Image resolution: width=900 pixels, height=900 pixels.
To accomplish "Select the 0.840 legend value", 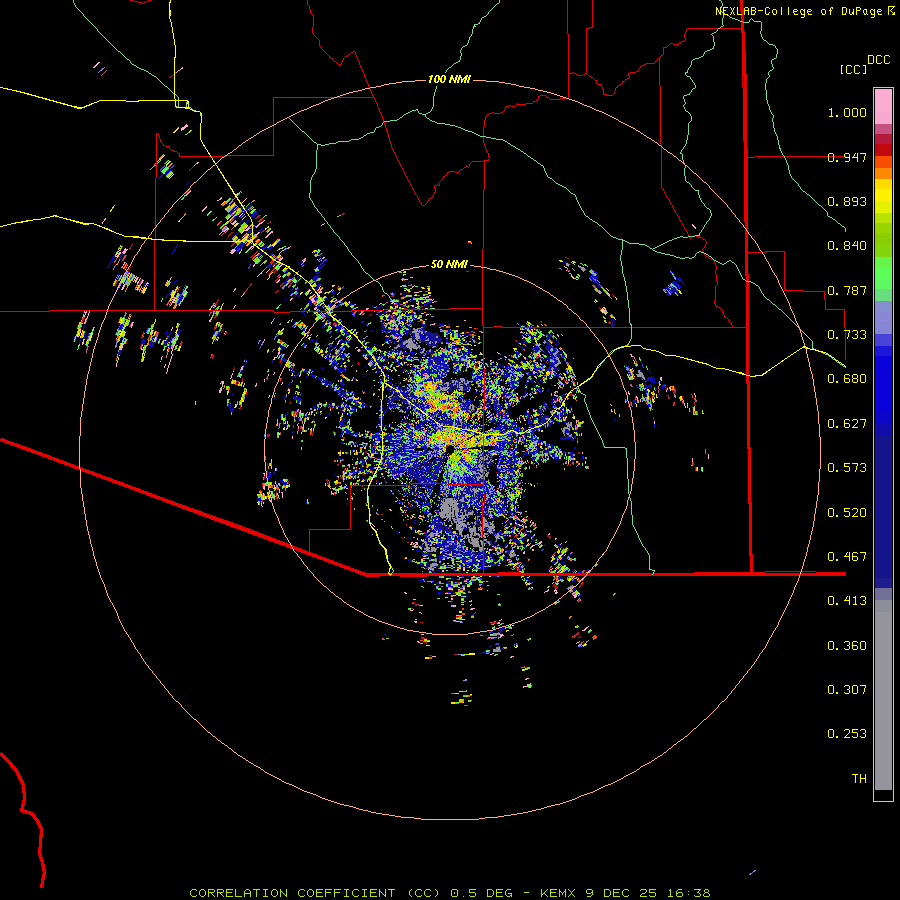I will point(847,246).
